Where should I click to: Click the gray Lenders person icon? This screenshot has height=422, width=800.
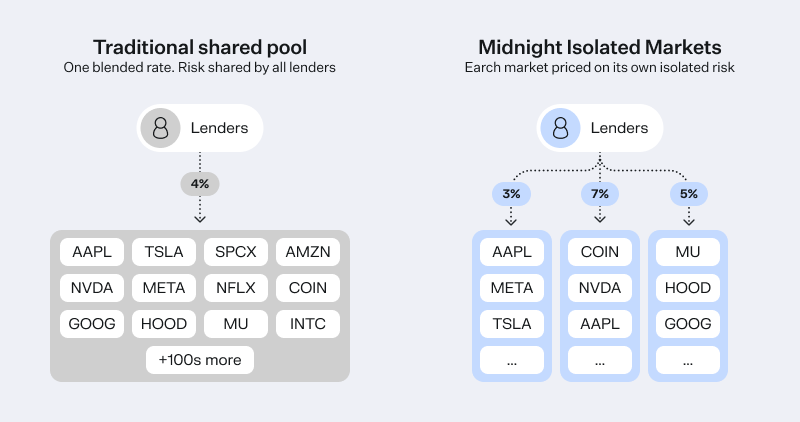coord(160,128)
